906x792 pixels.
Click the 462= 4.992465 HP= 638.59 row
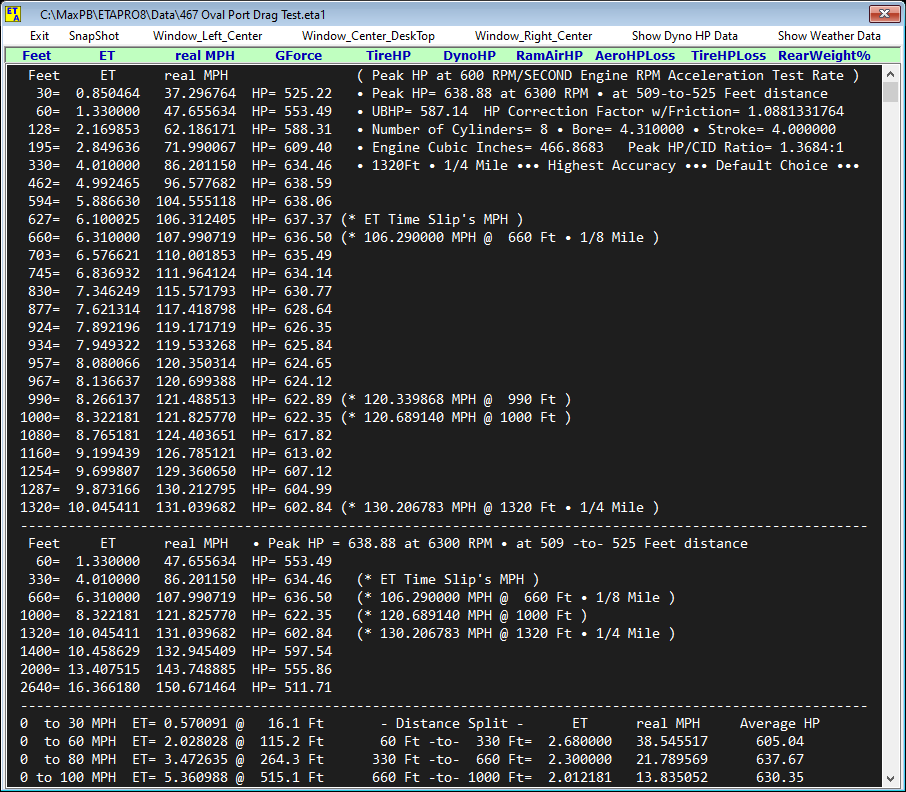click(x=180, y=183)
